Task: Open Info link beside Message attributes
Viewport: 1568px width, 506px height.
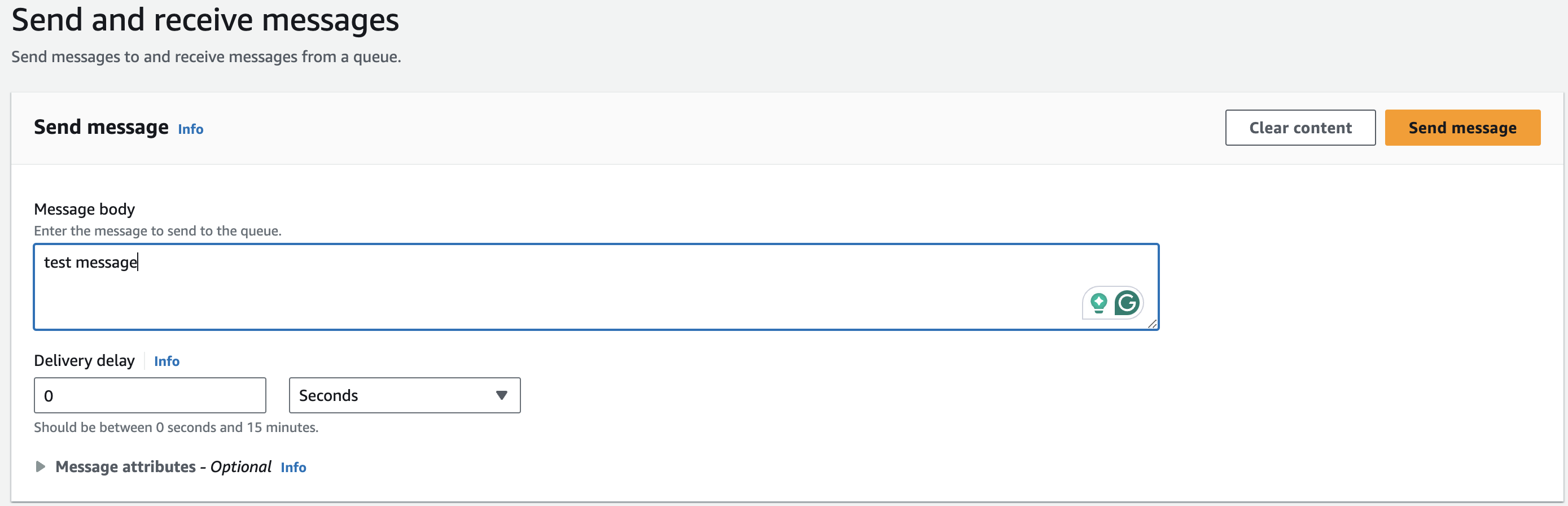Action: 294,467
